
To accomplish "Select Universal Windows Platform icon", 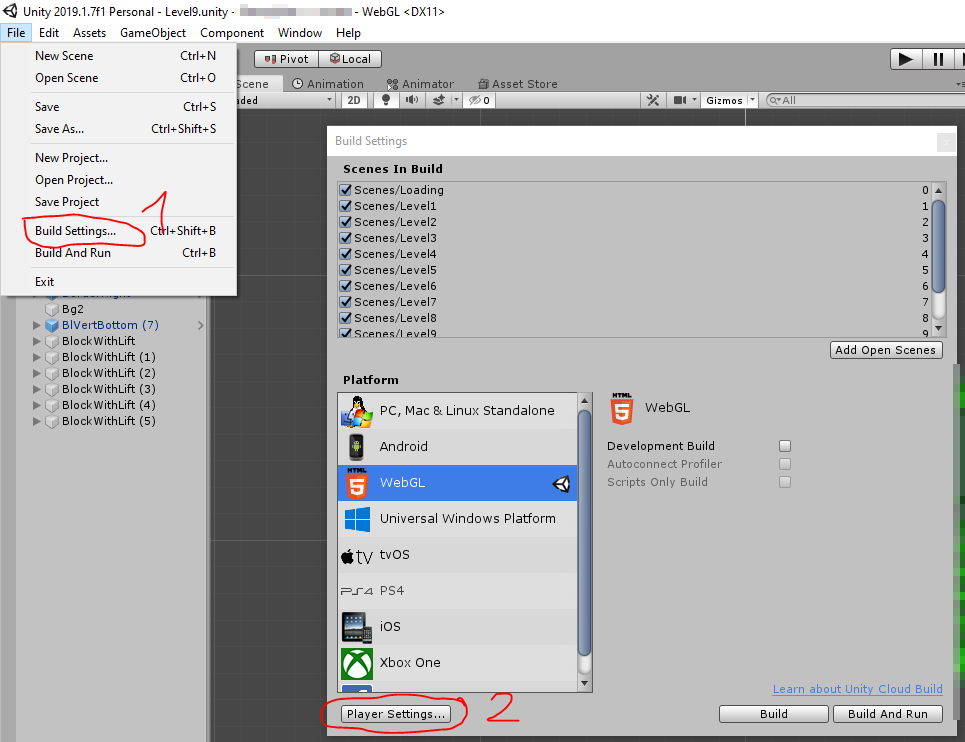I will pyautogui.click(x=357, y=519).
